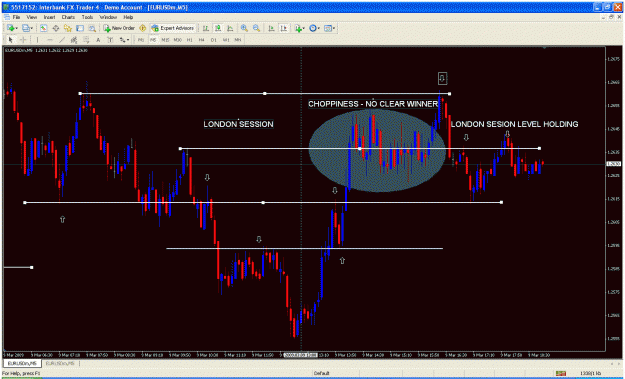Toggle Expert Advisors on or off
625x379 pixels.
[x=173, y=28]
